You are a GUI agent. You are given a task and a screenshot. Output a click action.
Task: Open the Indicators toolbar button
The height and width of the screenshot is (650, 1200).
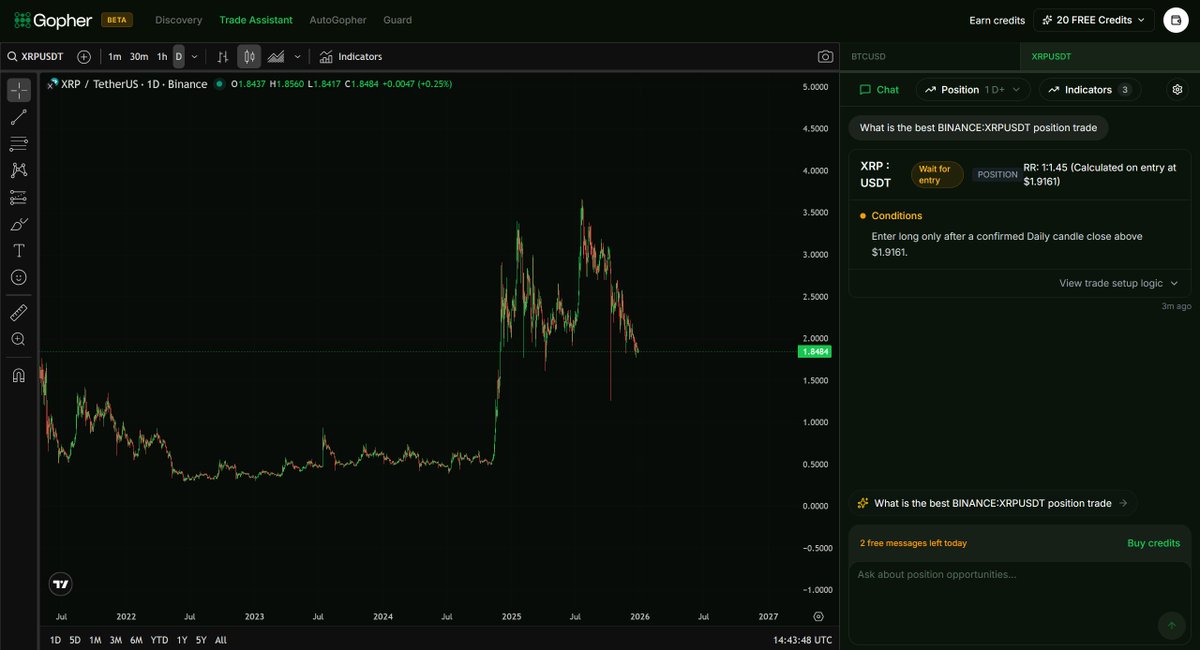(351, 57)
